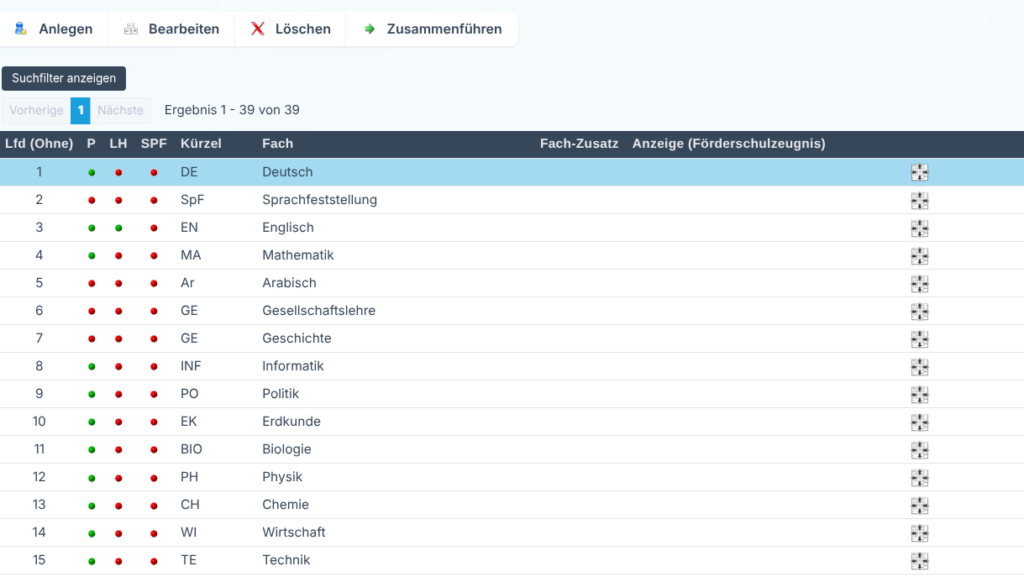Click the move handle icon in Informatik row
The image size is (1024, 577).
pos(920,367)
